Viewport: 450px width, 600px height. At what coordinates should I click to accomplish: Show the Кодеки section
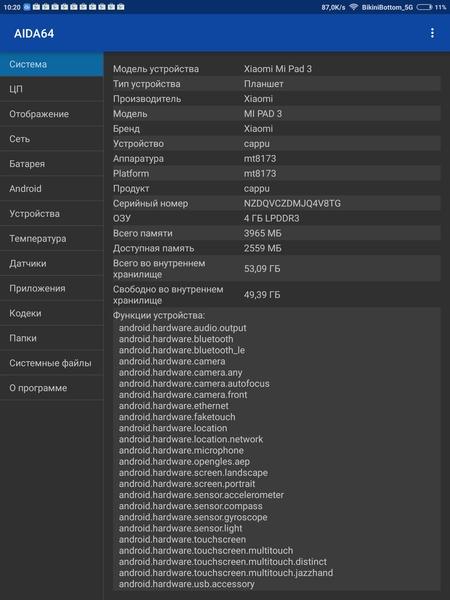52,313
